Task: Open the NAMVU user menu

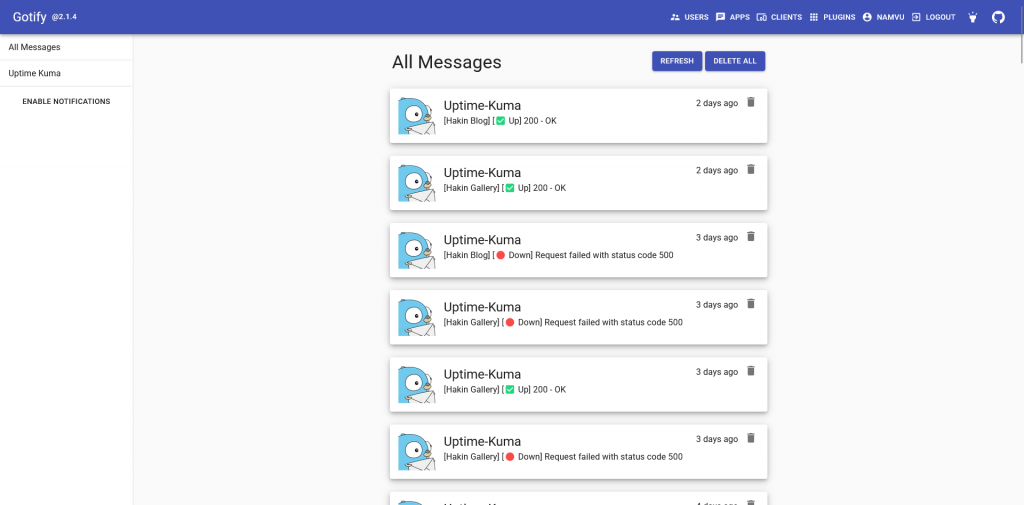Action: (x=884, y=18)
